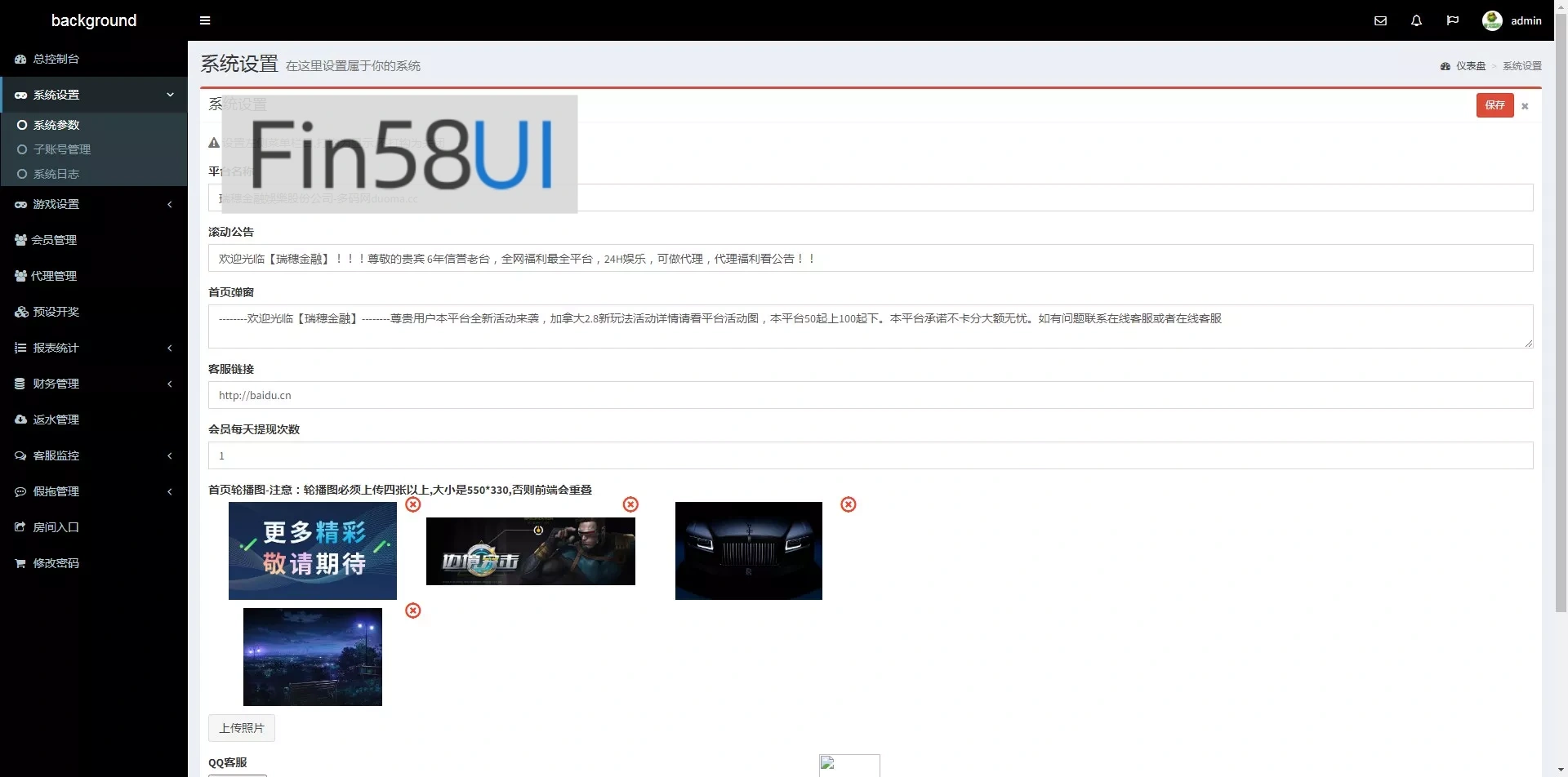Click the flag icon in the top bar

click(1453, 20)
